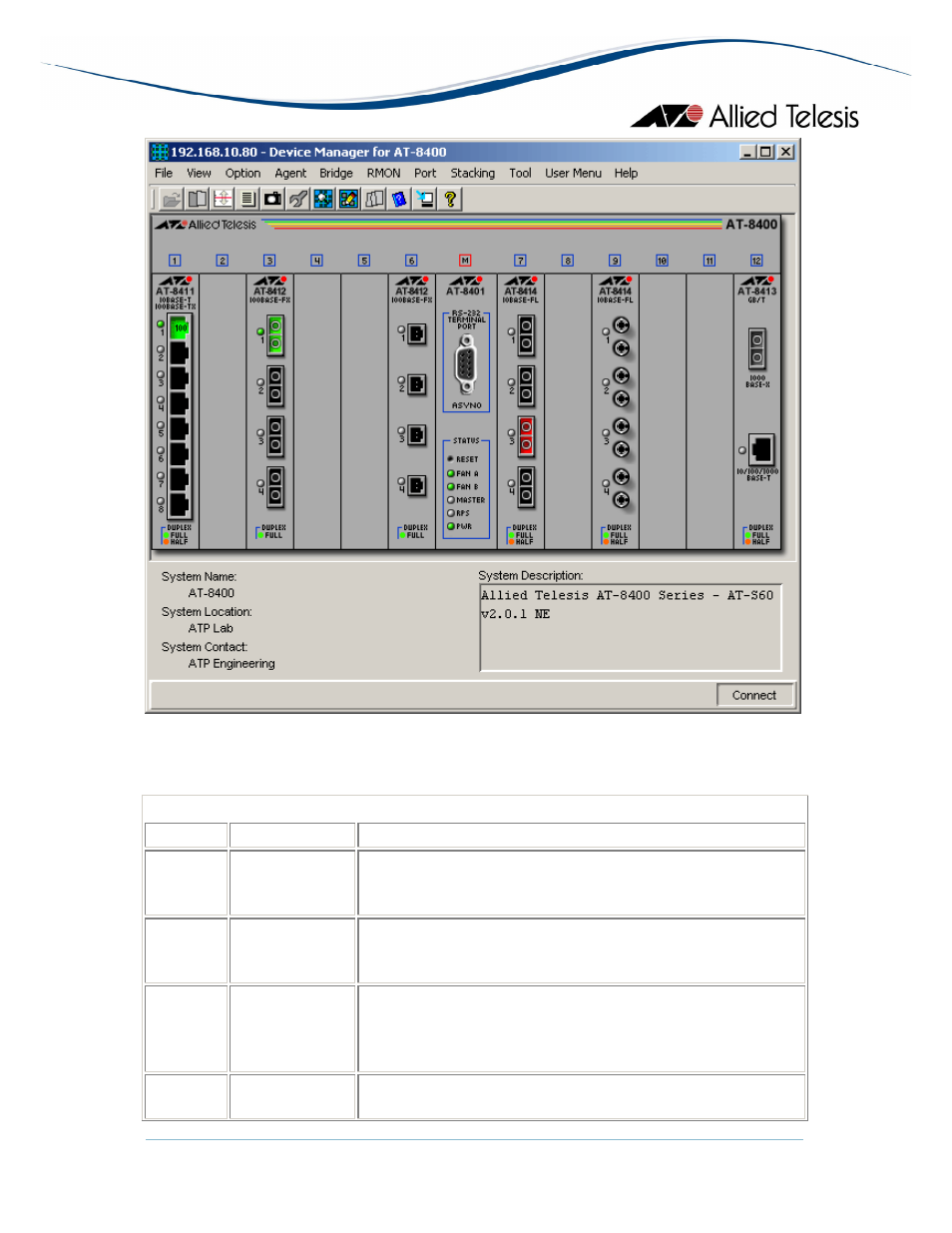The width and height of the screenshot is (952, 1233).
Task: Click the ATP Lab location text
Action: (x=211, y=628)
